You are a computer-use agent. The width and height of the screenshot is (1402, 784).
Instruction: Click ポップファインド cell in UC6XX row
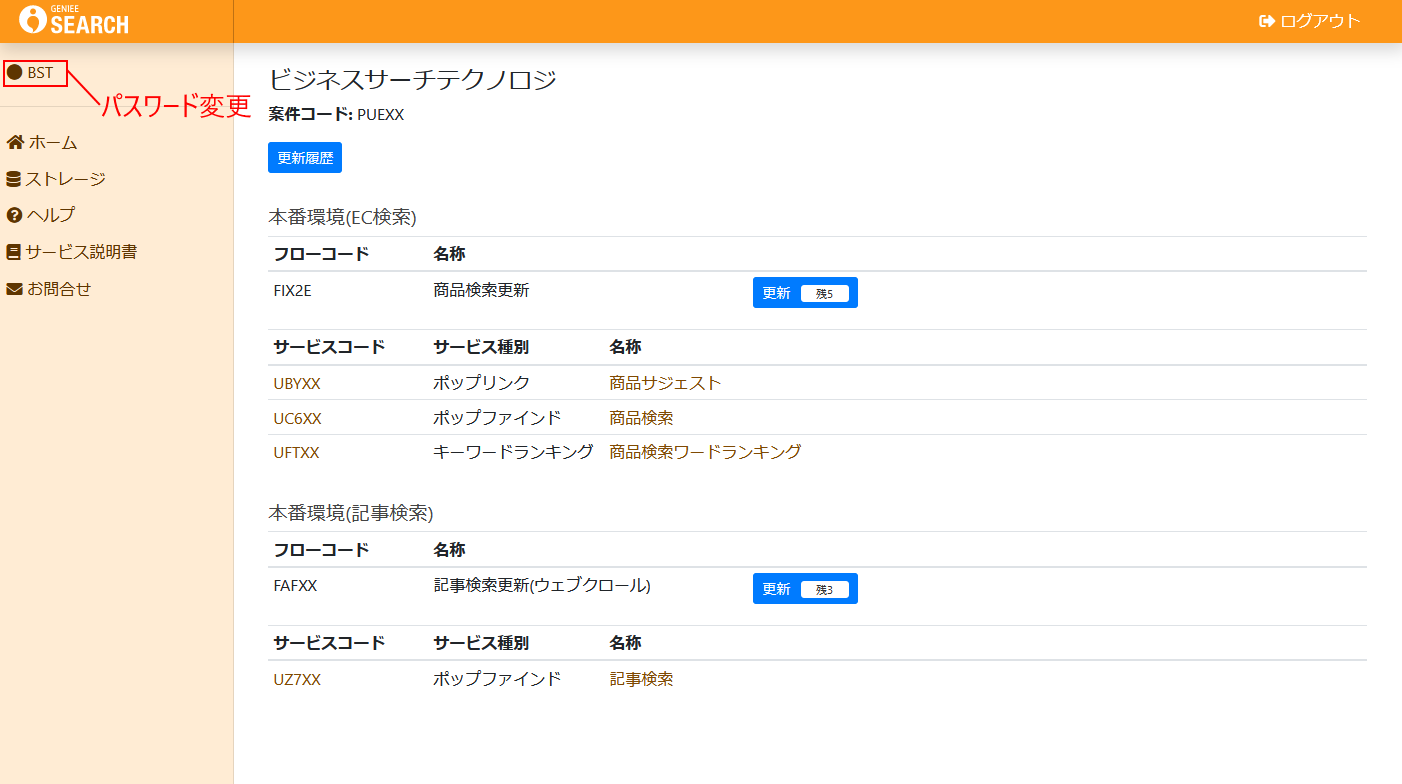pos(497,418)
